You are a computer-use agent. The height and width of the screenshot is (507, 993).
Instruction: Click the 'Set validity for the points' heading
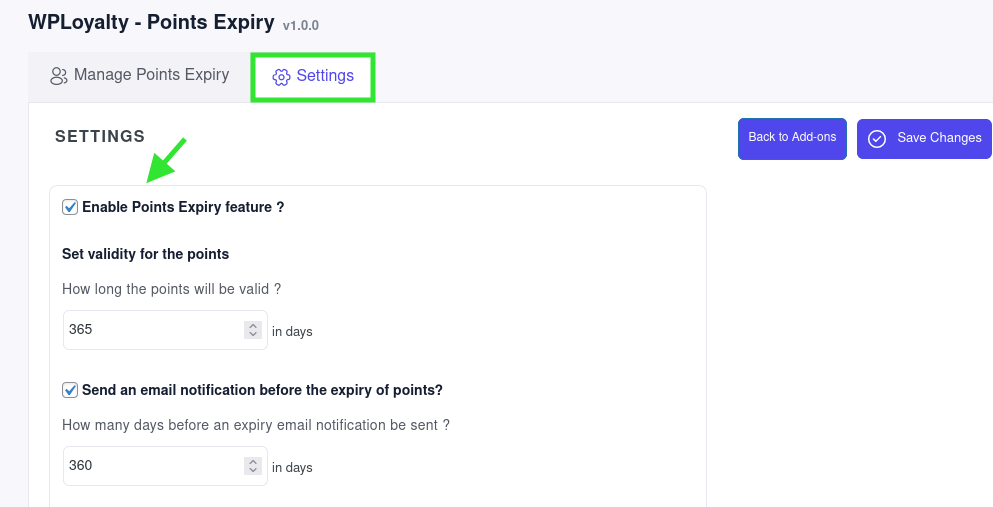tap(146, 254)
